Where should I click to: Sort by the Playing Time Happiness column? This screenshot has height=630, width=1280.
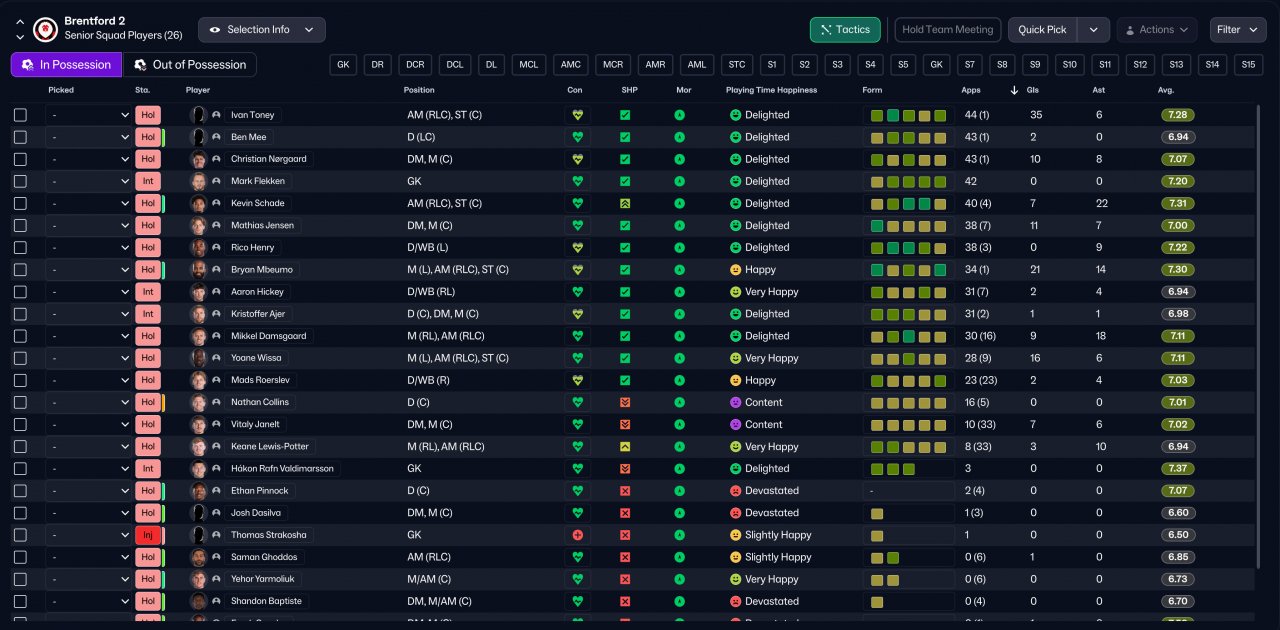click(x=771, y=90)
